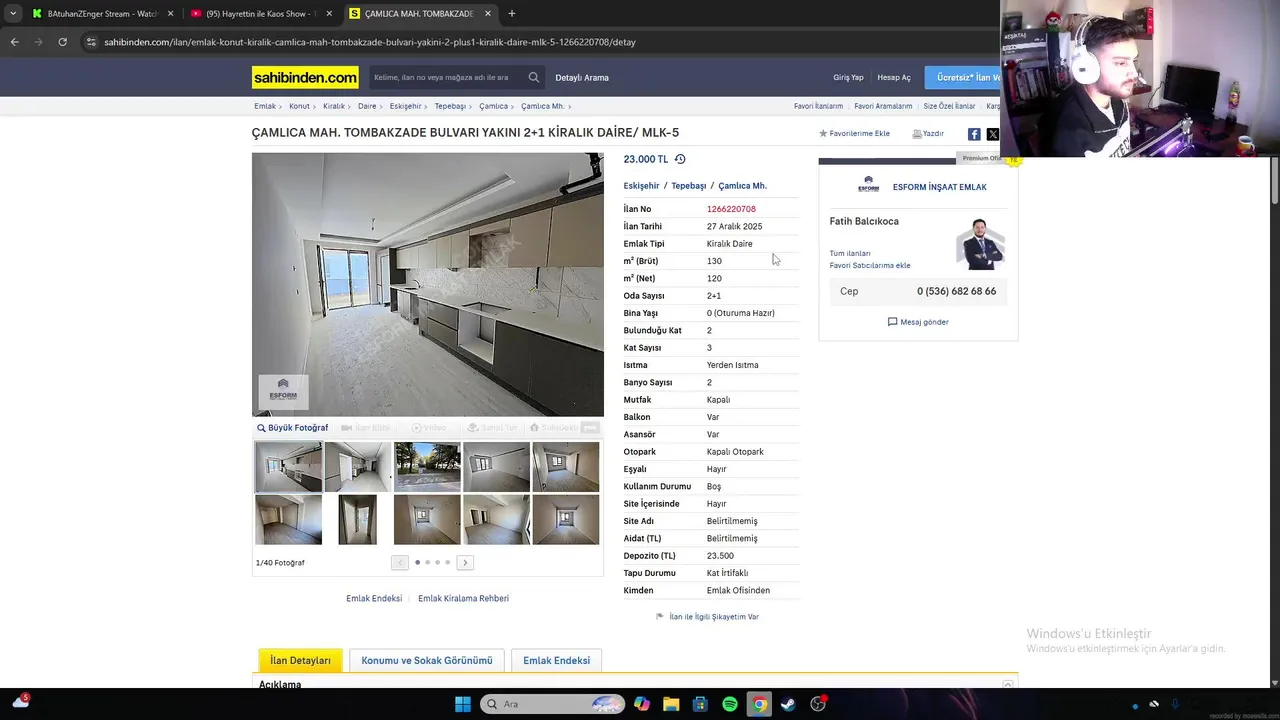Open the Favori Aramalarım link

(x=883, y=106)
